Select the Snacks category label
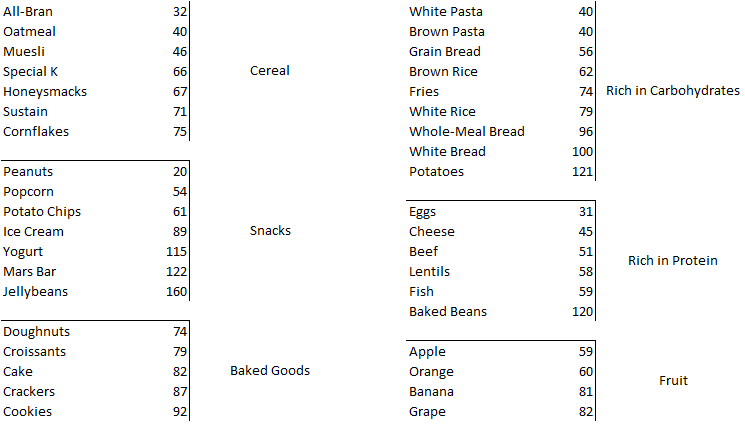745x430 pixels. pos(270,231)
